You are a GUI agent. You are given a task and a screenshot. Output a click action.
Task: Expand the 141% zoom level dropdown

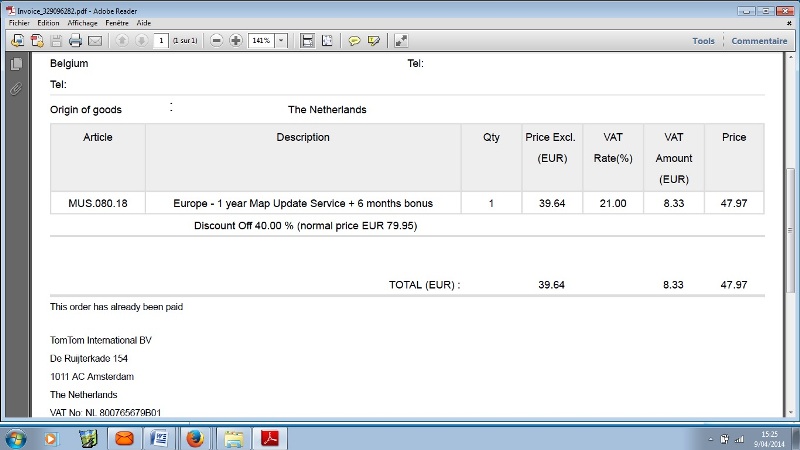281,41
